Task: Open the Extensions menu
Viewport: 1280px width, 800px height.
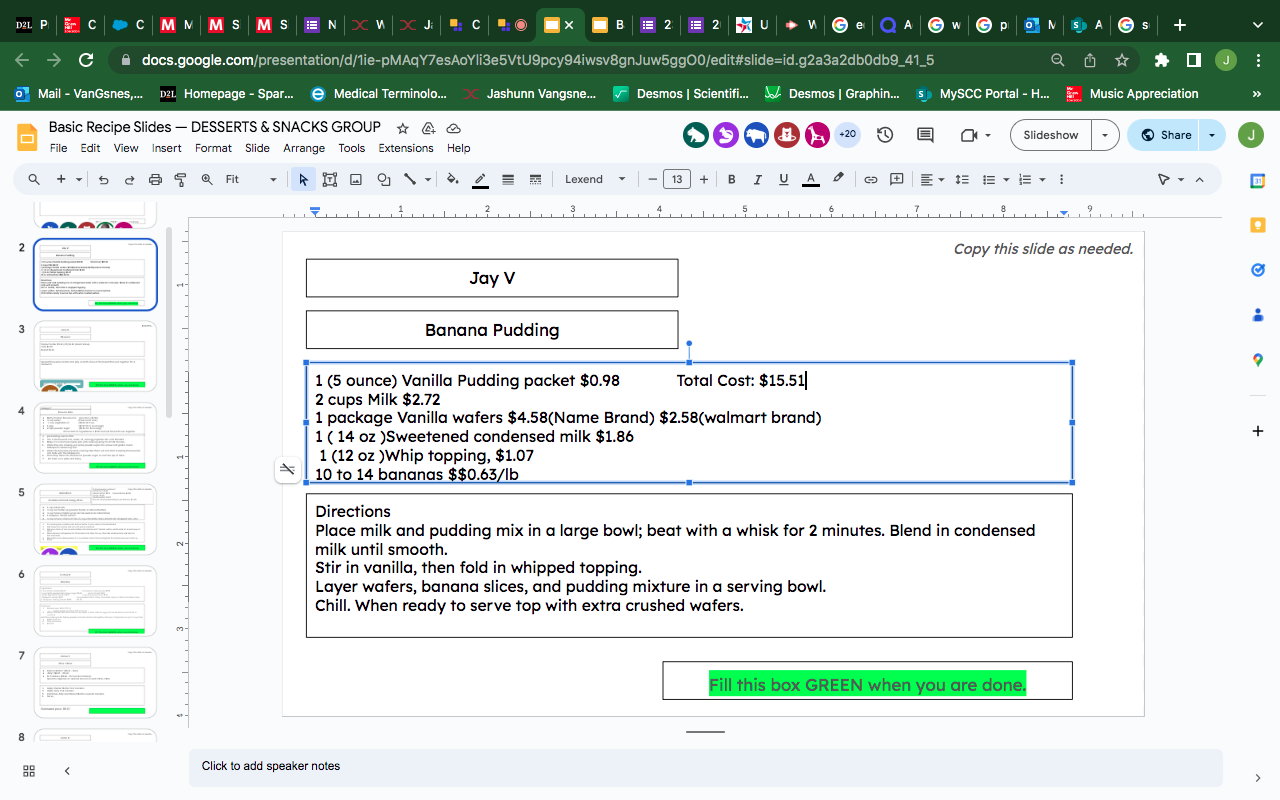Action: [406, 148]
